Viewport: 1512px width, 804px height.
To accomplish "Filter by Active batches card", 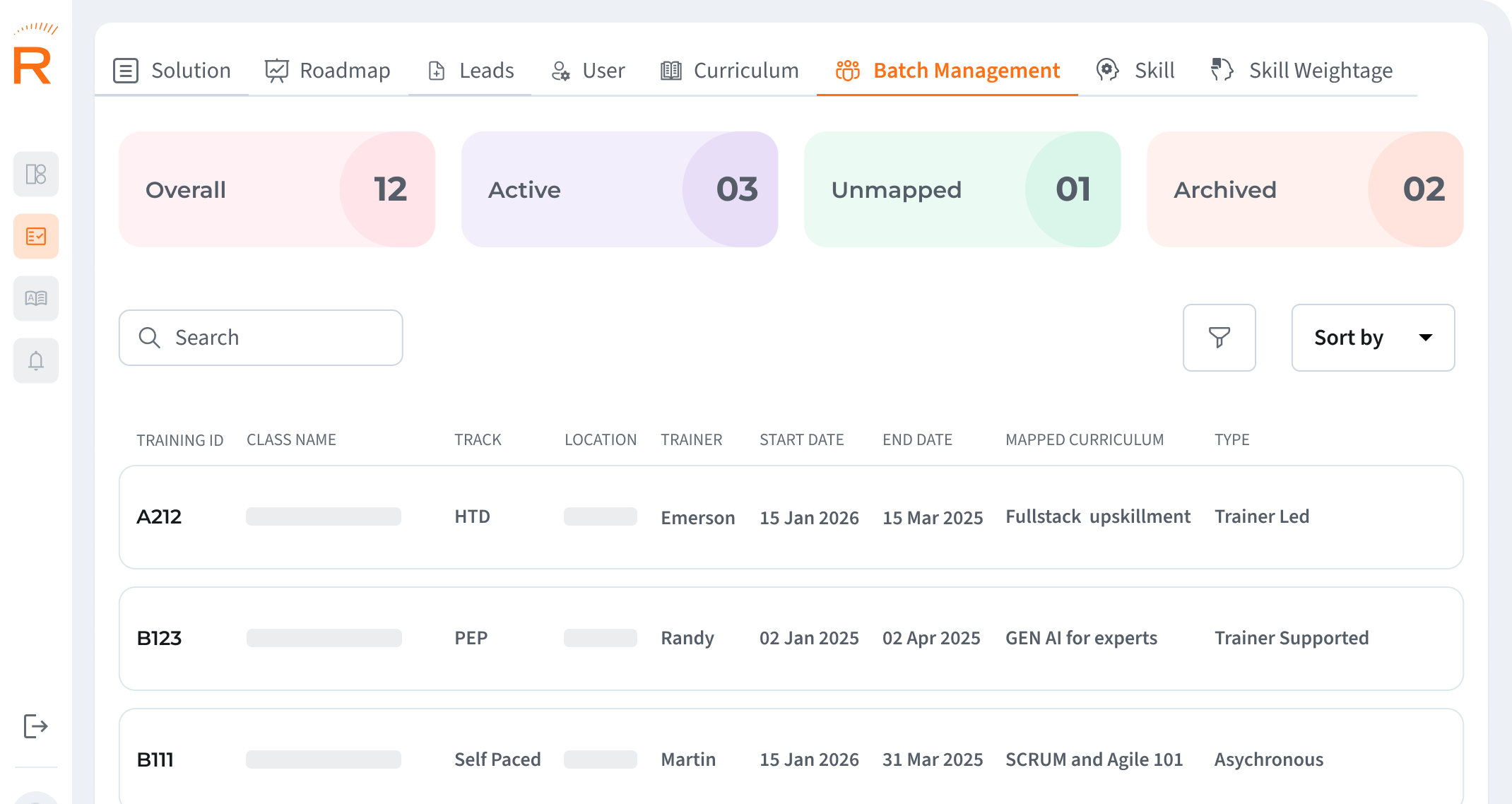I will (619, 189).
